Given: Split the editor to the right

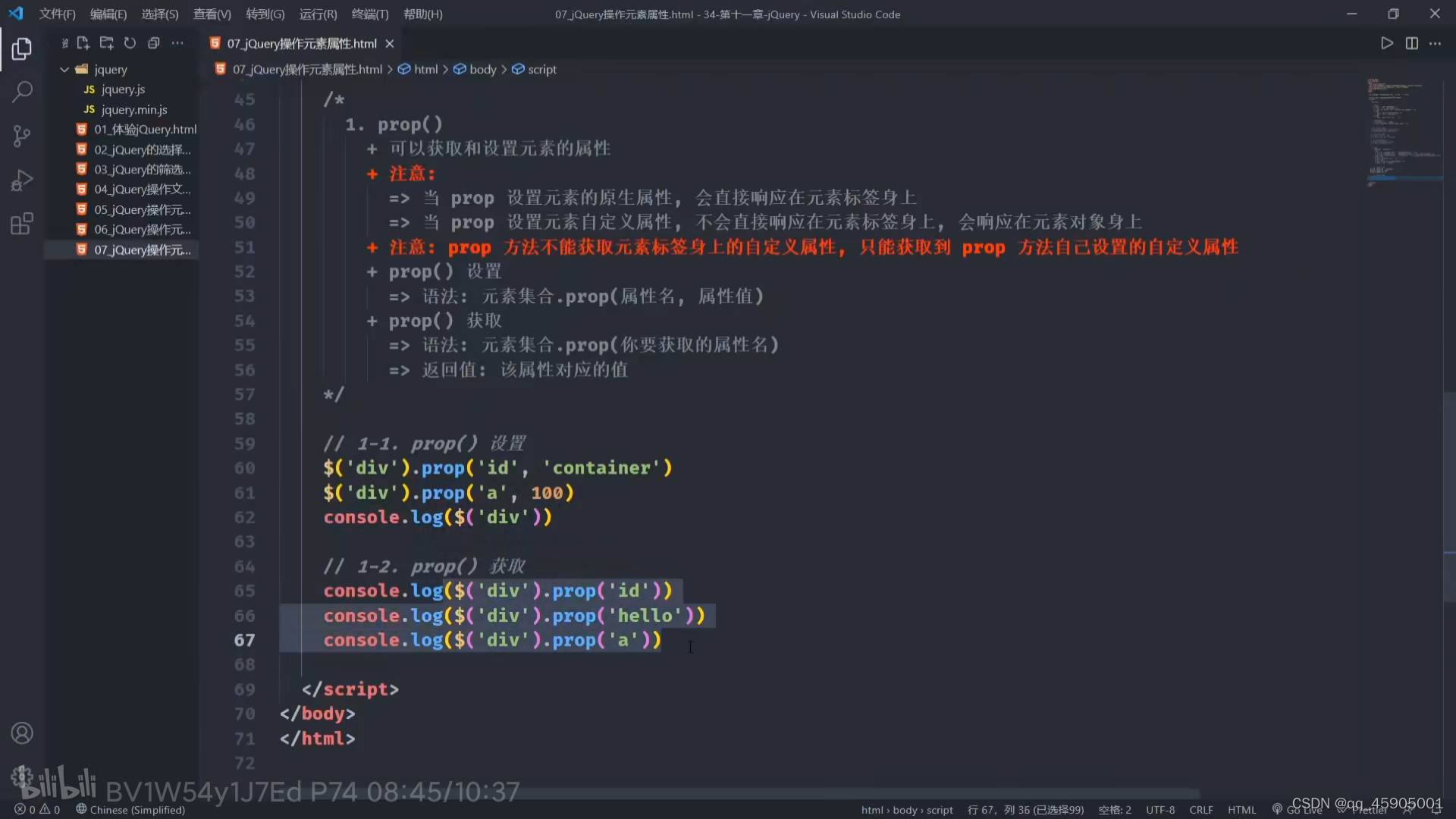Looking at the screenshot, I should click(1411, 43).
